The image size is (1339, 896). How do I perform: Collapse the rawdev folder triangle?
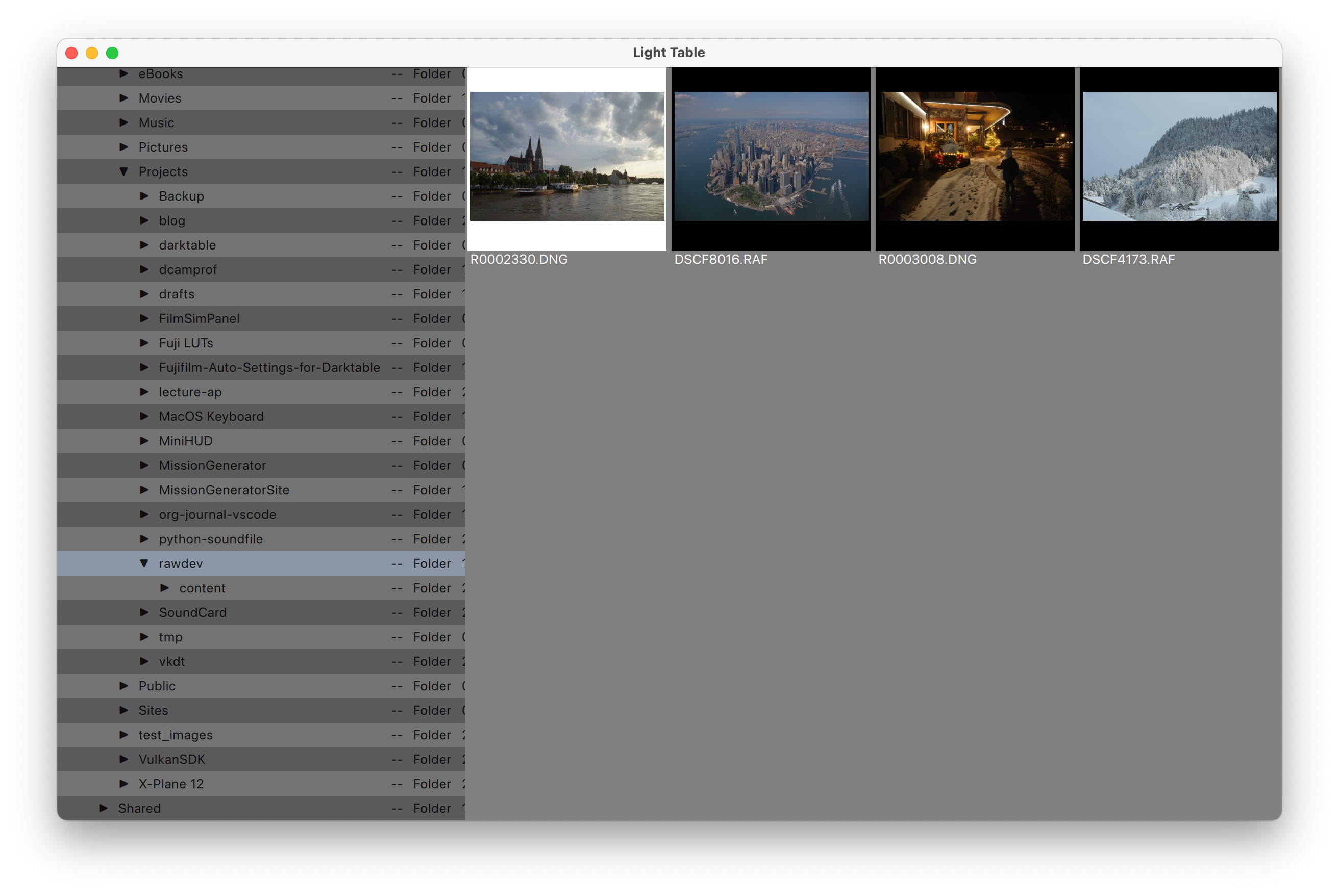pyautogui.click(x=144, y=563)
